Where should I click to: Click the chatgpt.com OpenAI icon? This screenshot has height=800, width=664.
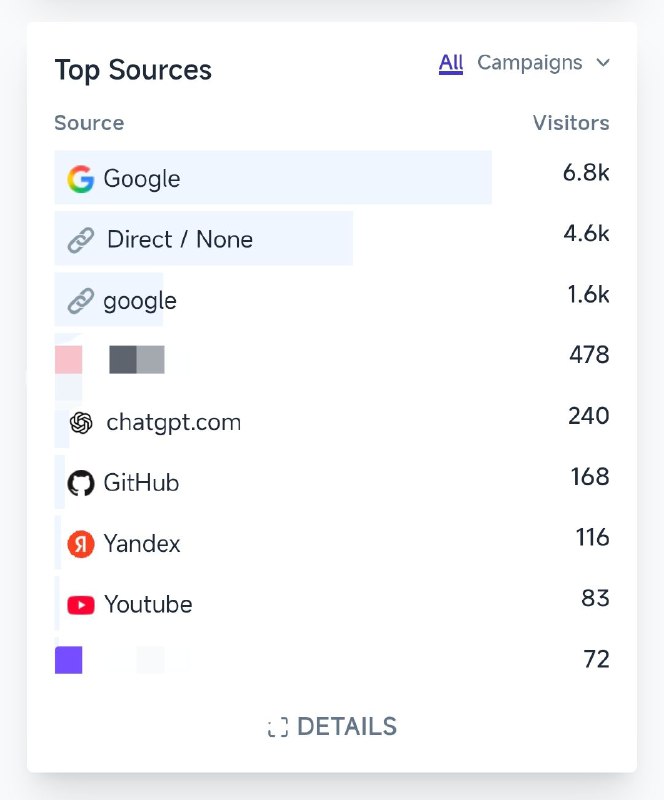81,423
